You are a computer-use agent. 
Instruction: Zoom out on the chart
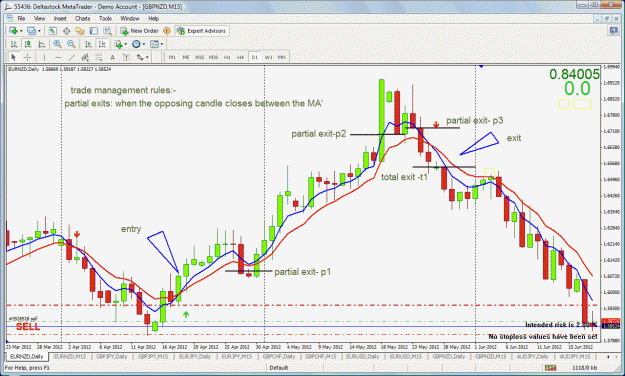click(71, 44)
